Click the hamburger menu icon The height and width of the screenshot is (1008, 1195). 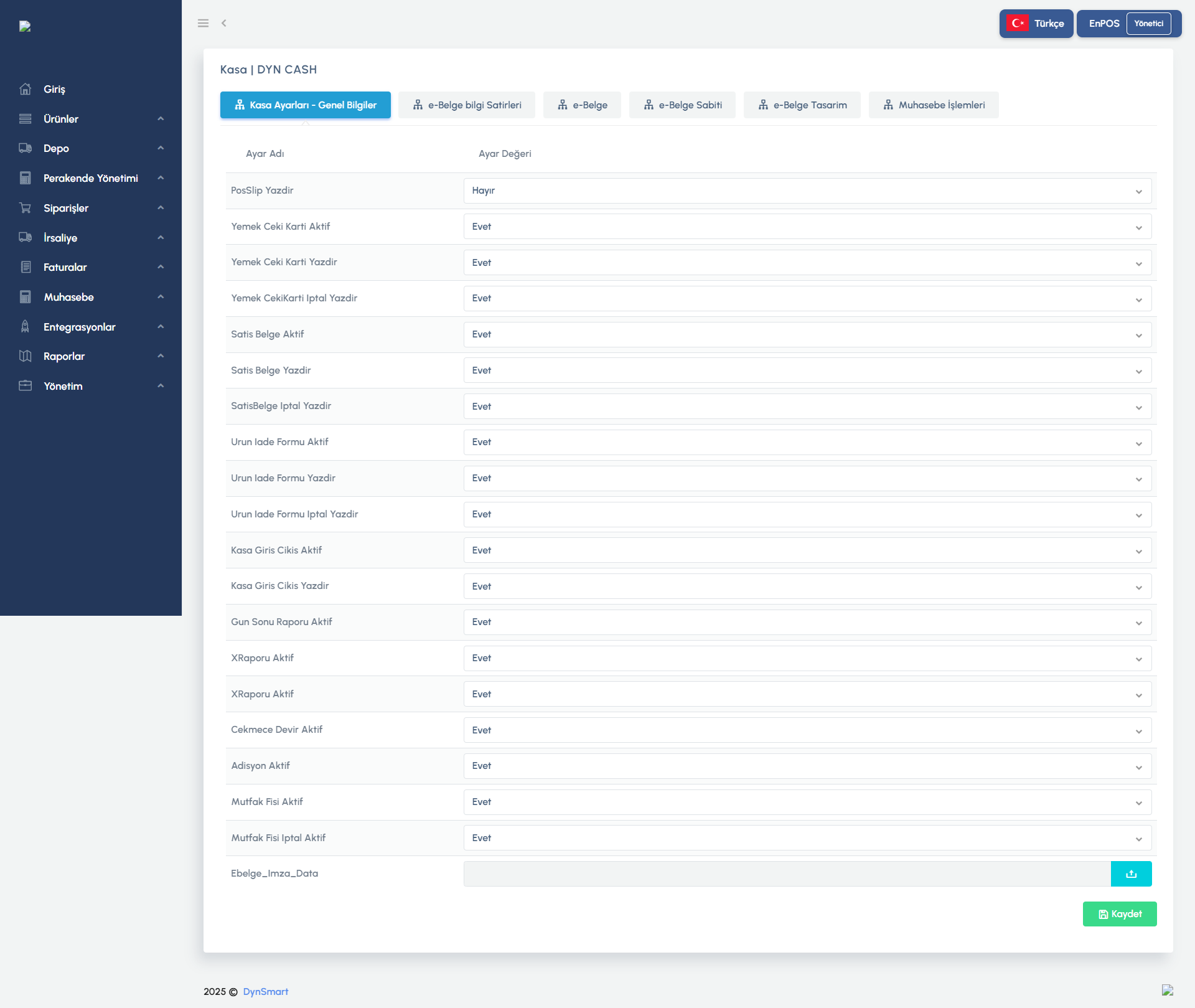(203, 23)
